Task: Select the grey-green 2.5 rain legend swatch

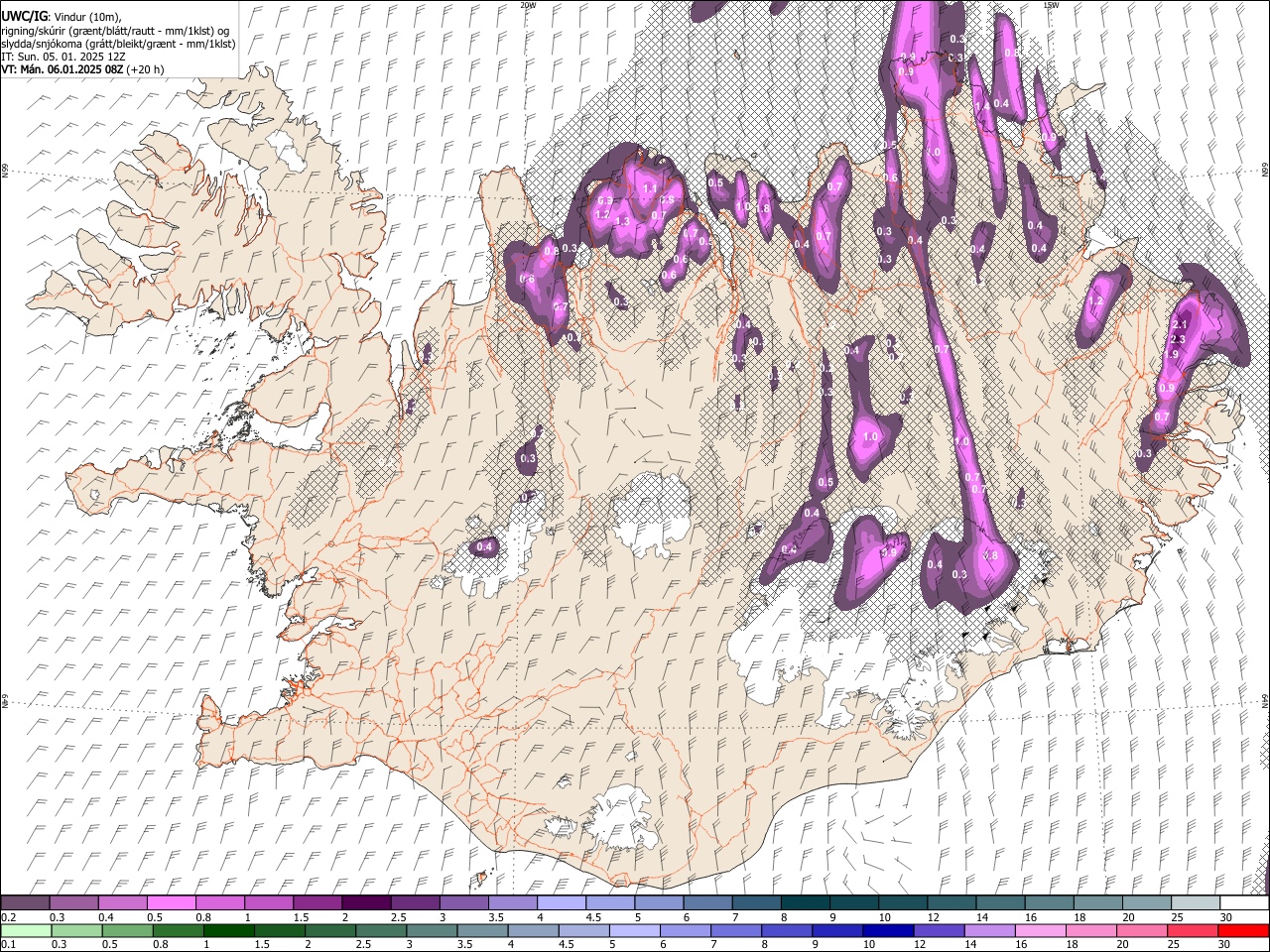Action: click(381, 930)
